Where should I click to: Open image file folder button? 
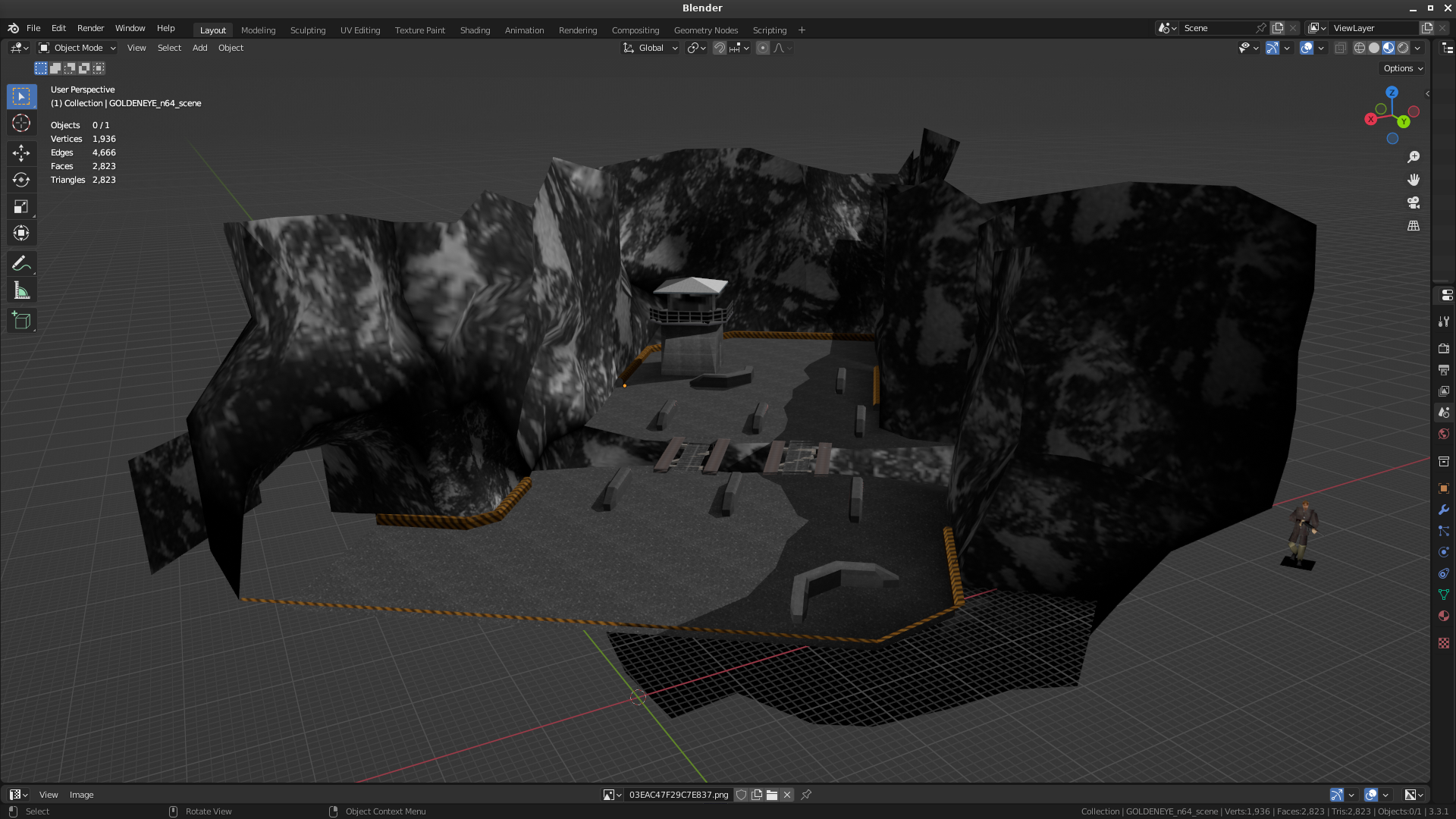click(772, 795)
